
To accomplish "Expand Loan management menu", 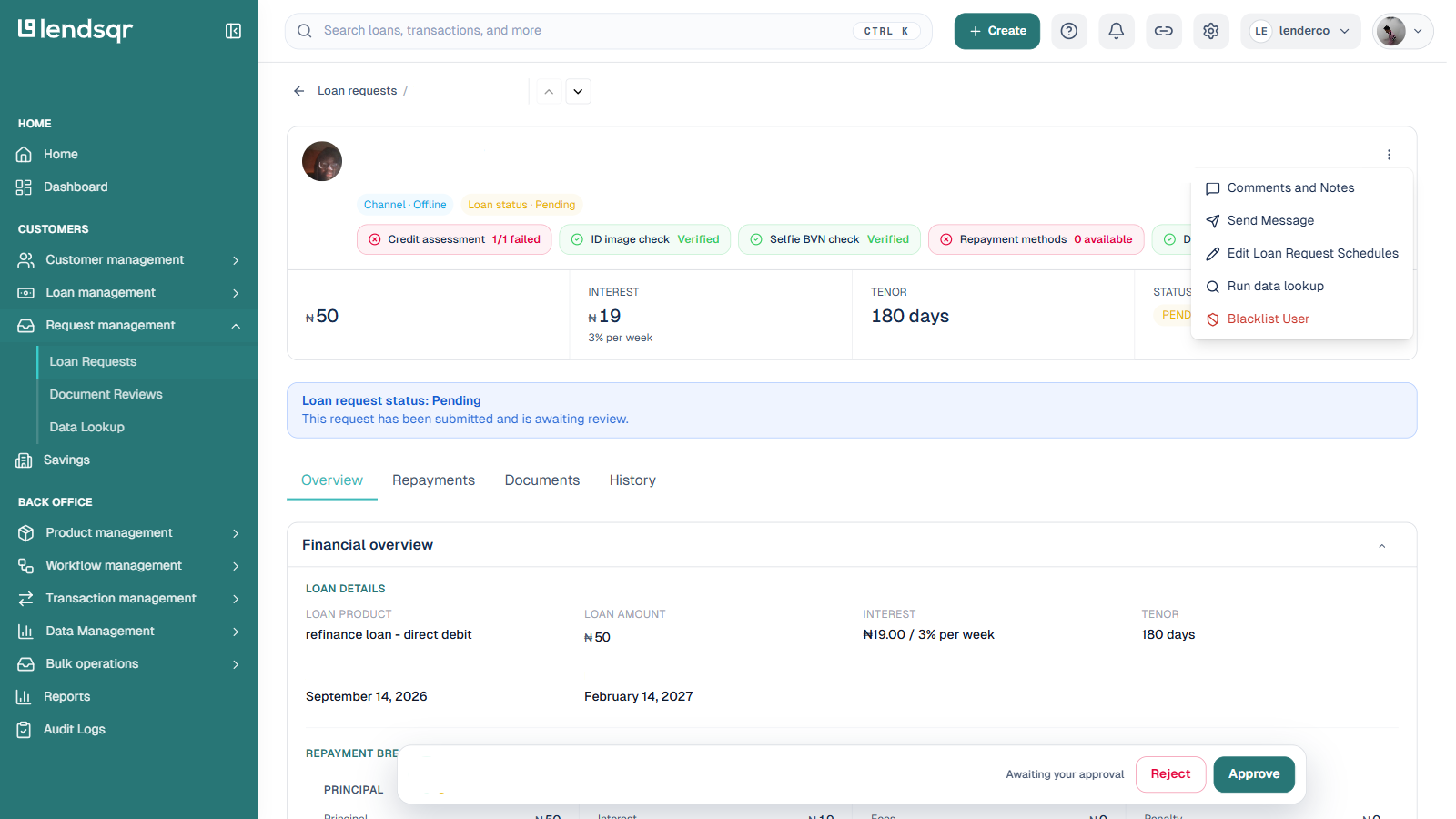I will [128, 293].
